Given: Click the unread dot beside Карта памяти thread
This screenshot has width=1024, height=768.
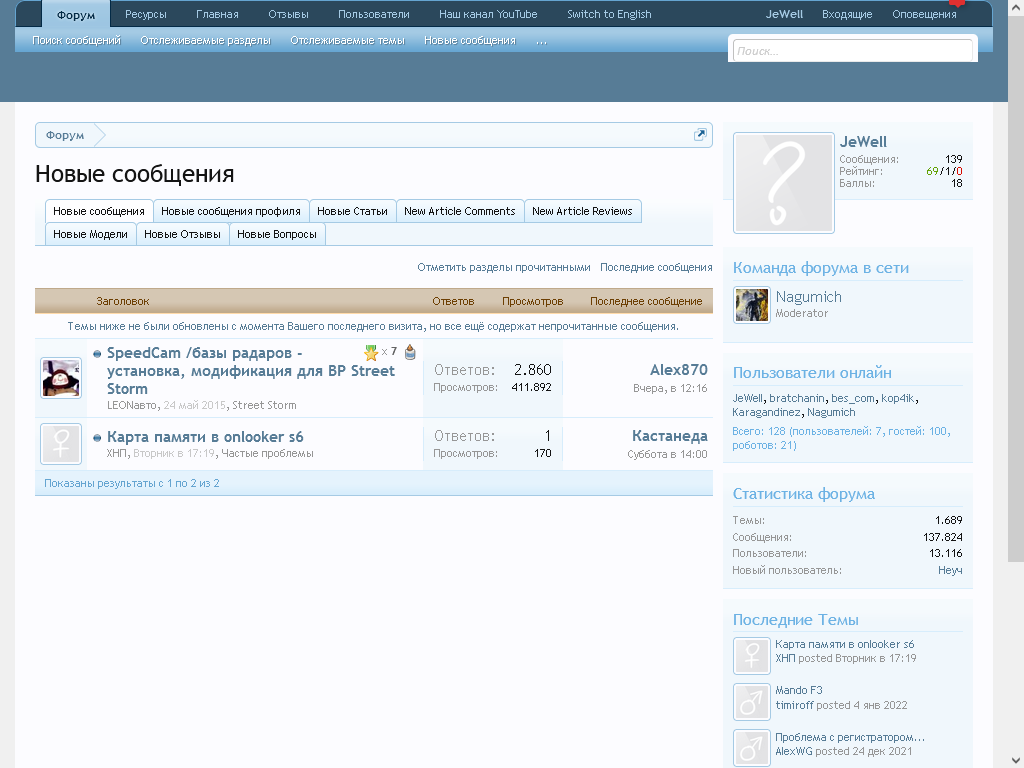Looking at the screenshot, I should pos(98,438).
